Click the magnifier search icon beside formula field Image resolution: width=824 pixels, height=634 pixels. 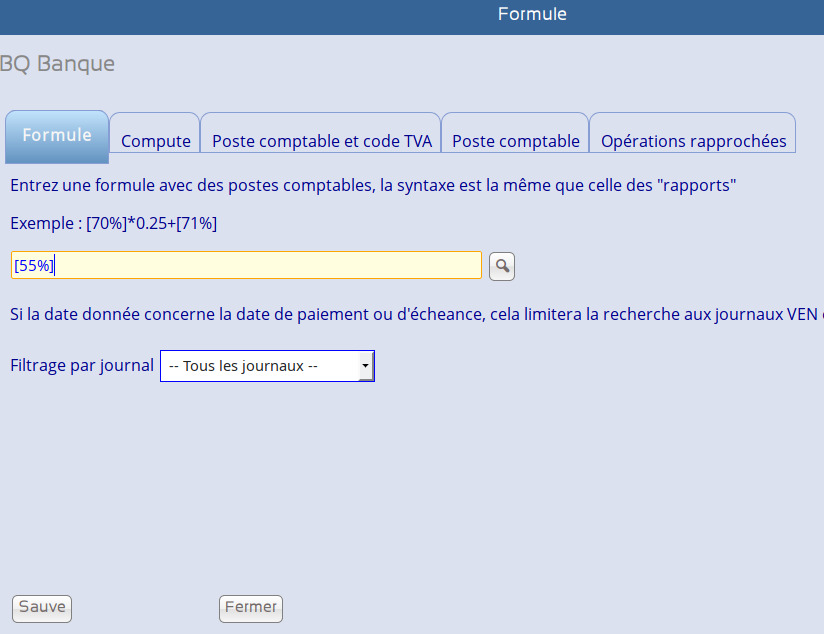pos(502,266)
